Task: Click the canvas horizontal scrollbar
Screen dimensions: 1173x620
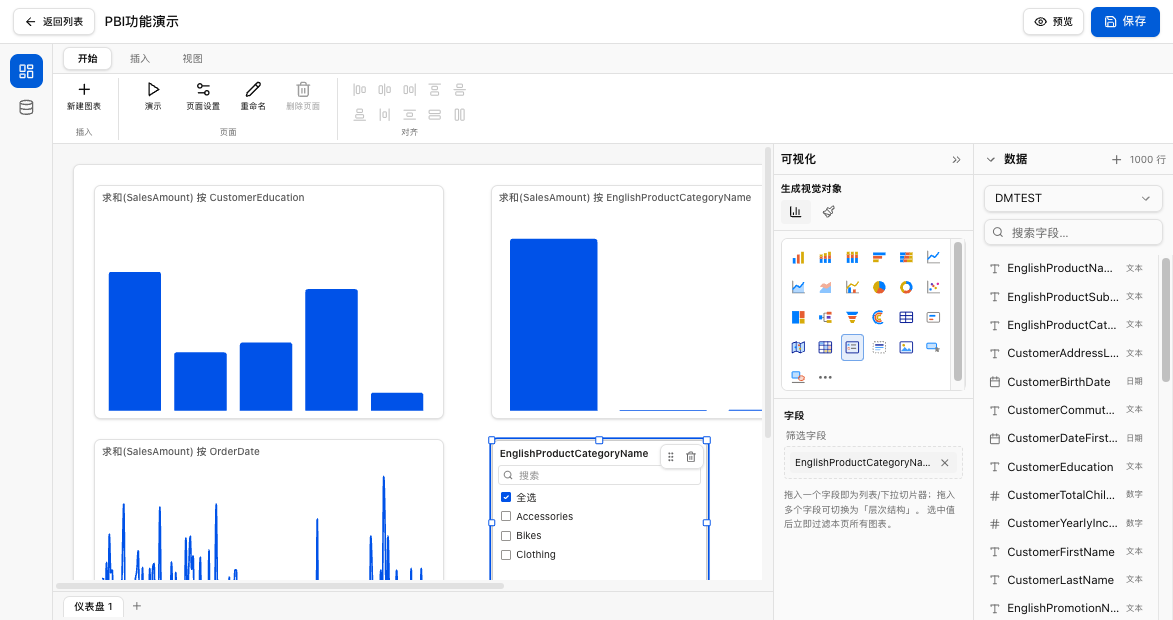Action: pyautogui.click(x=281, y=586)
